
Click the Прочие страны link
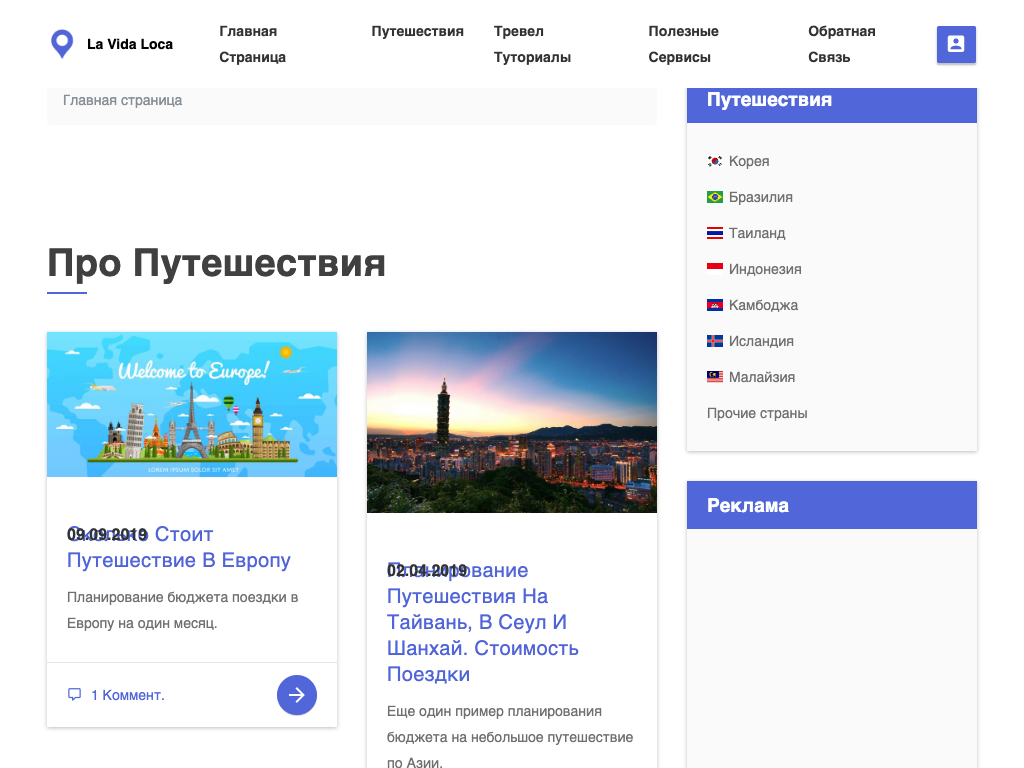pos(757,413)
